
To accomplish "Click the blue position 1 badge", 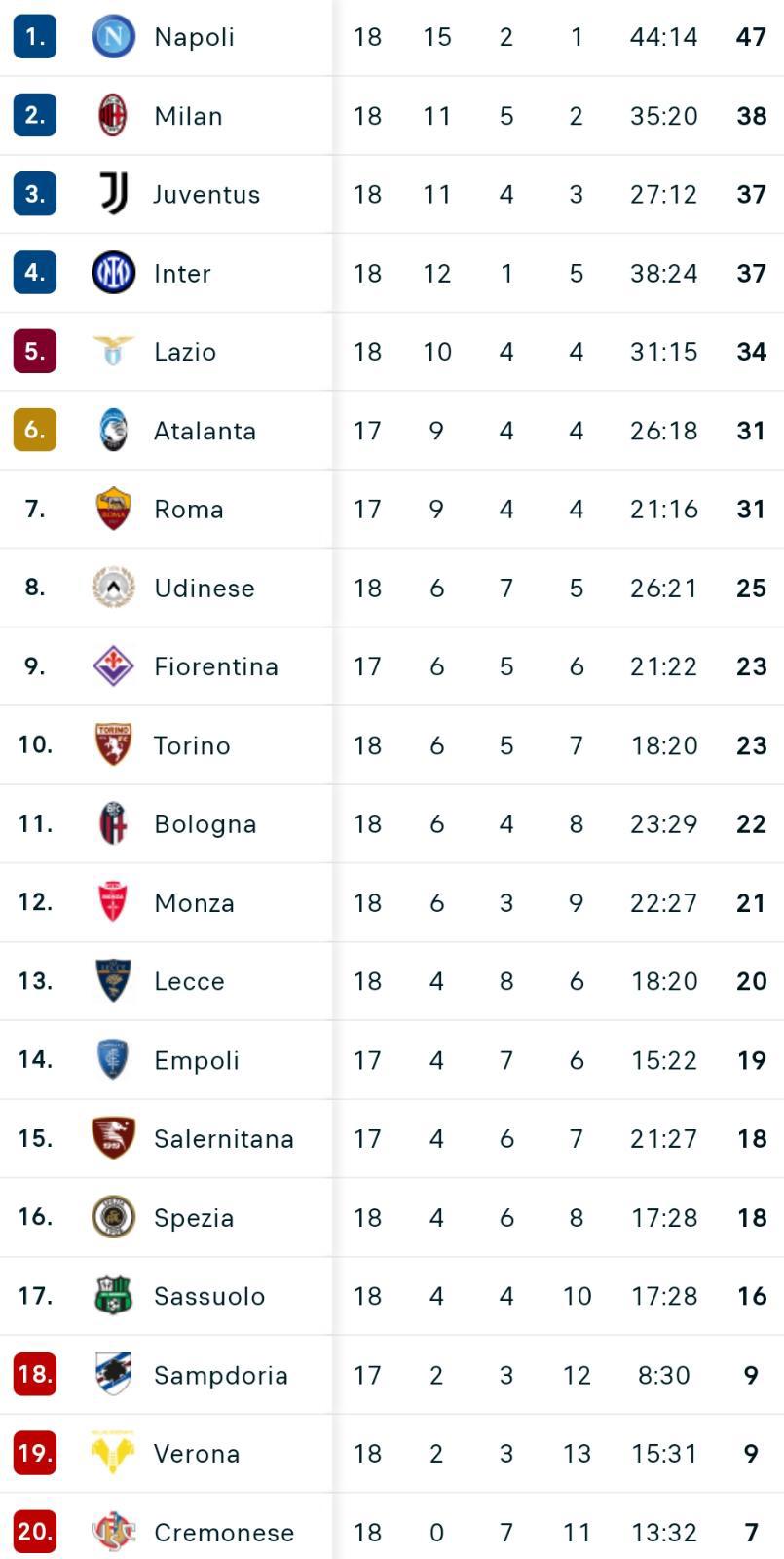I will pyautogui.click(x=35, y=37).
